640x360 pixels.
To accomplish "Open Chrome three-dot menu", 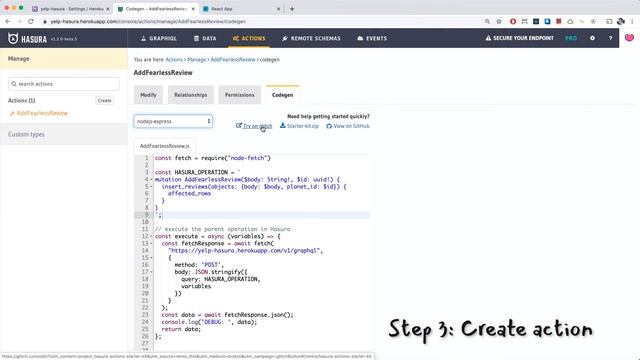I will (632, 21).
